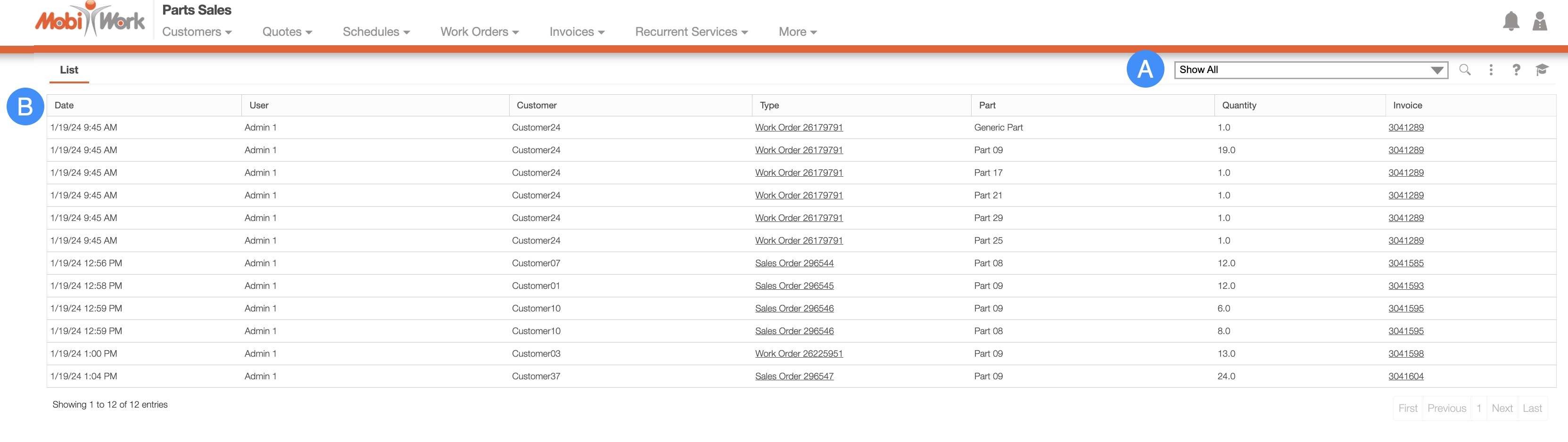Open the graduation cap training icon
1568x442 pixels.
coord(1541,70)
